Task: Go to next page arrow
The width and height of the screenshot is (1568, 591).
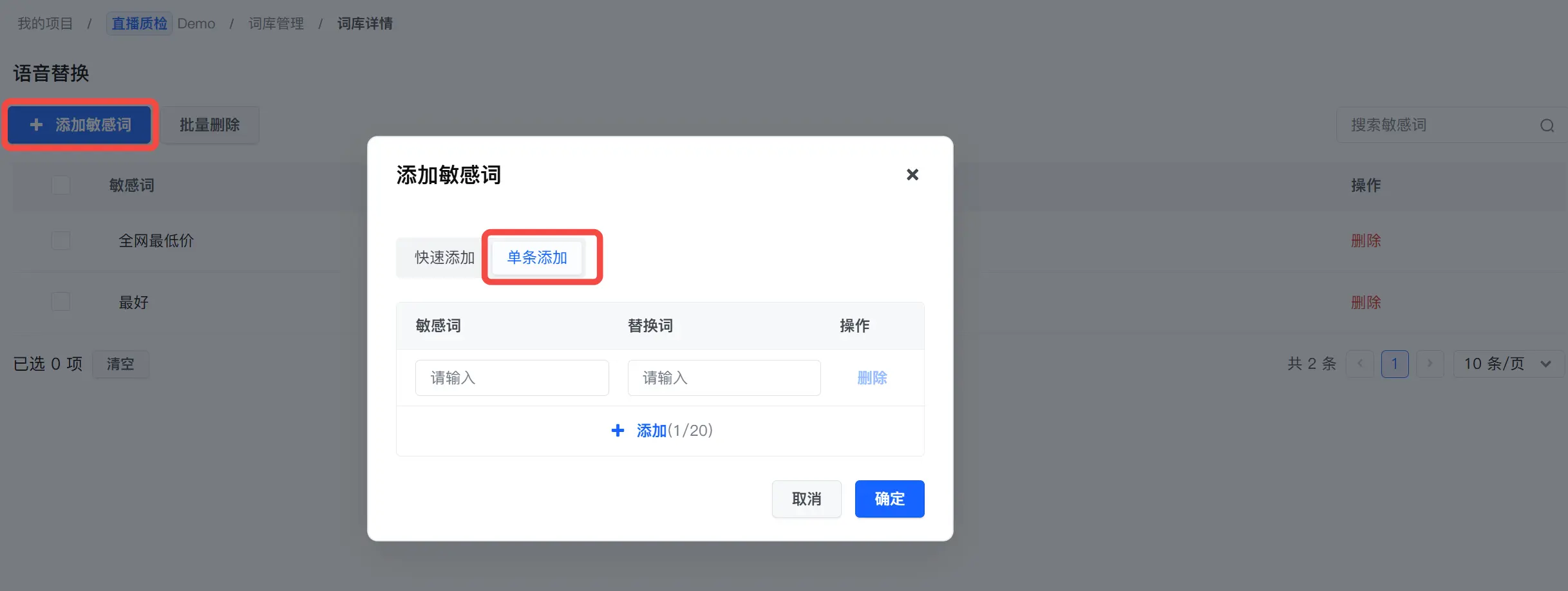Action: coord(1430,364)
